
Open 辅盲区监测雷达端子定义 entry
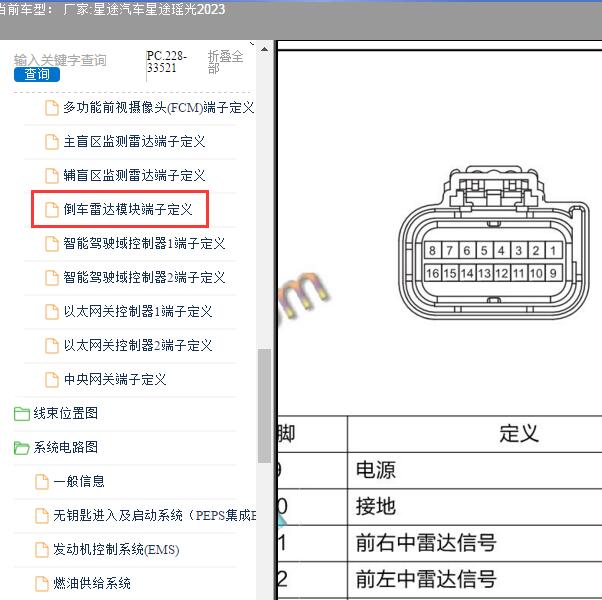tap(134, 175)
